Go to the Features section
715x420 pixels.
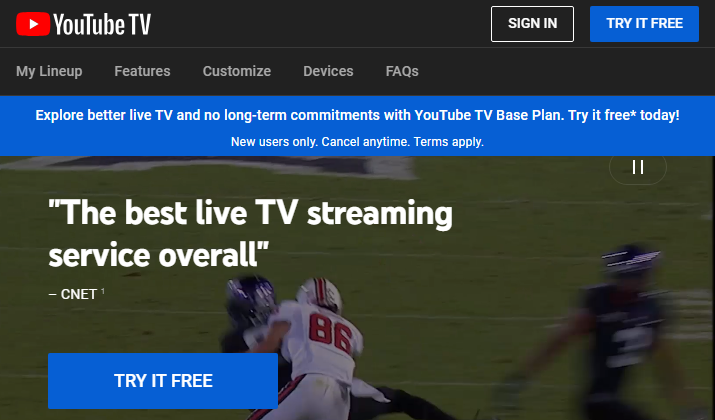click(x=142, y=71)
